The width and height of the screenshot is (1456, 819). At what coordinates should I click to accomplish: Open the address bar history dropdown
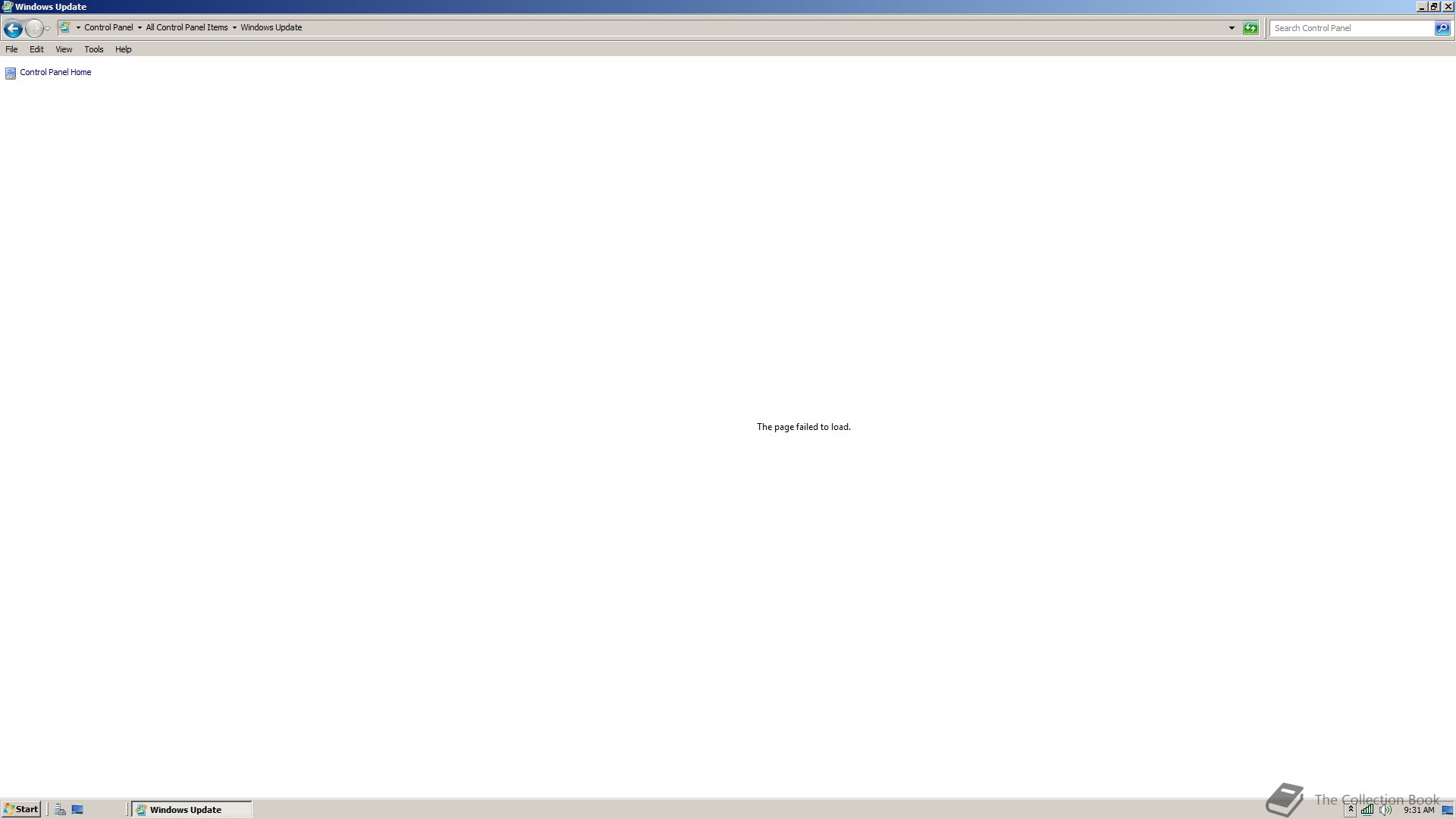pos(1232,28)
